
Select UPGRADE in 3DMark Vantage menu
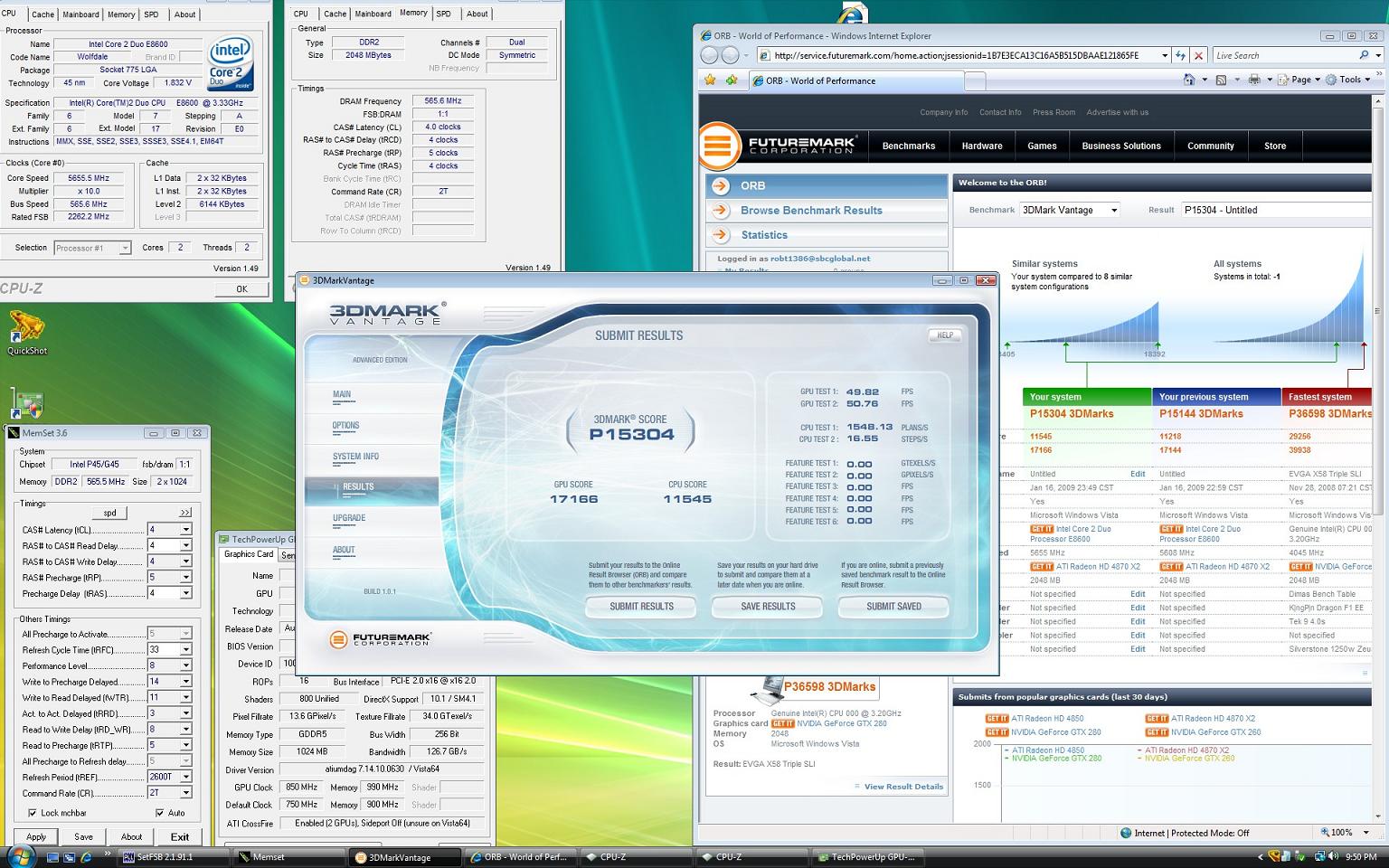pyautogui.click(x=349, y=518)
